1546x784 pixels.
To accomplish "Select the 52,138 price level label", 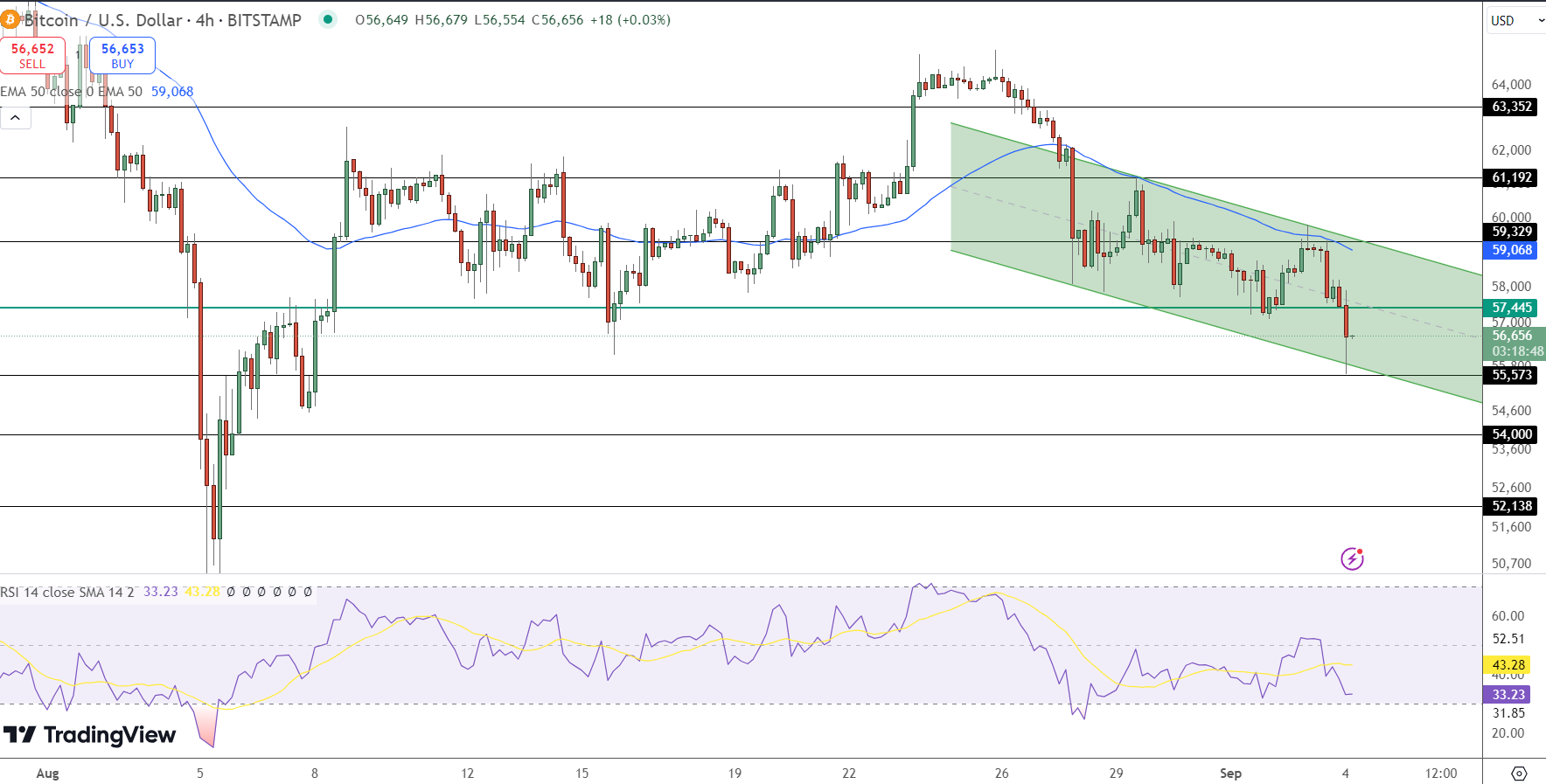I will pyautogui.click(x=1512, y=506).
